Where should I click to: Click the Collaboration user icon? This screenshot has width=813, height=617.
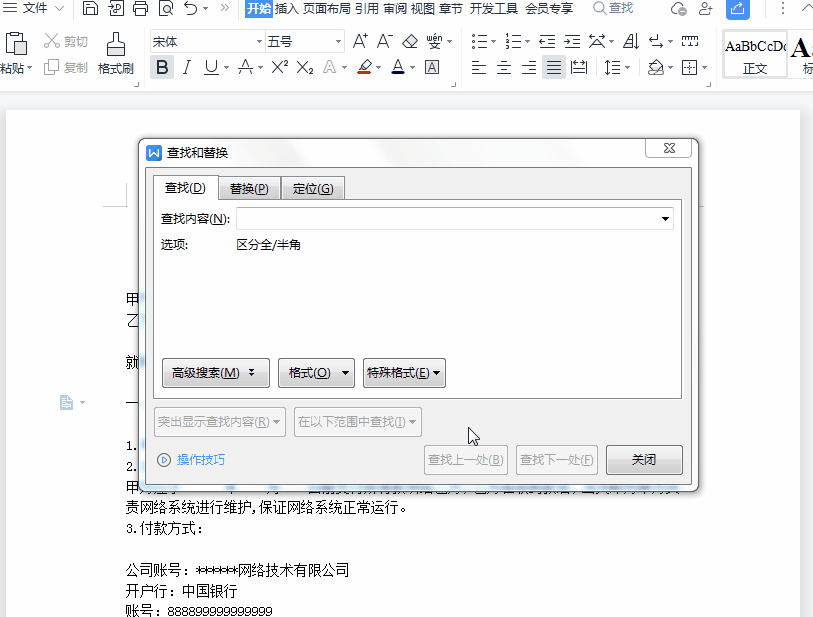click(x=705, y=8)
